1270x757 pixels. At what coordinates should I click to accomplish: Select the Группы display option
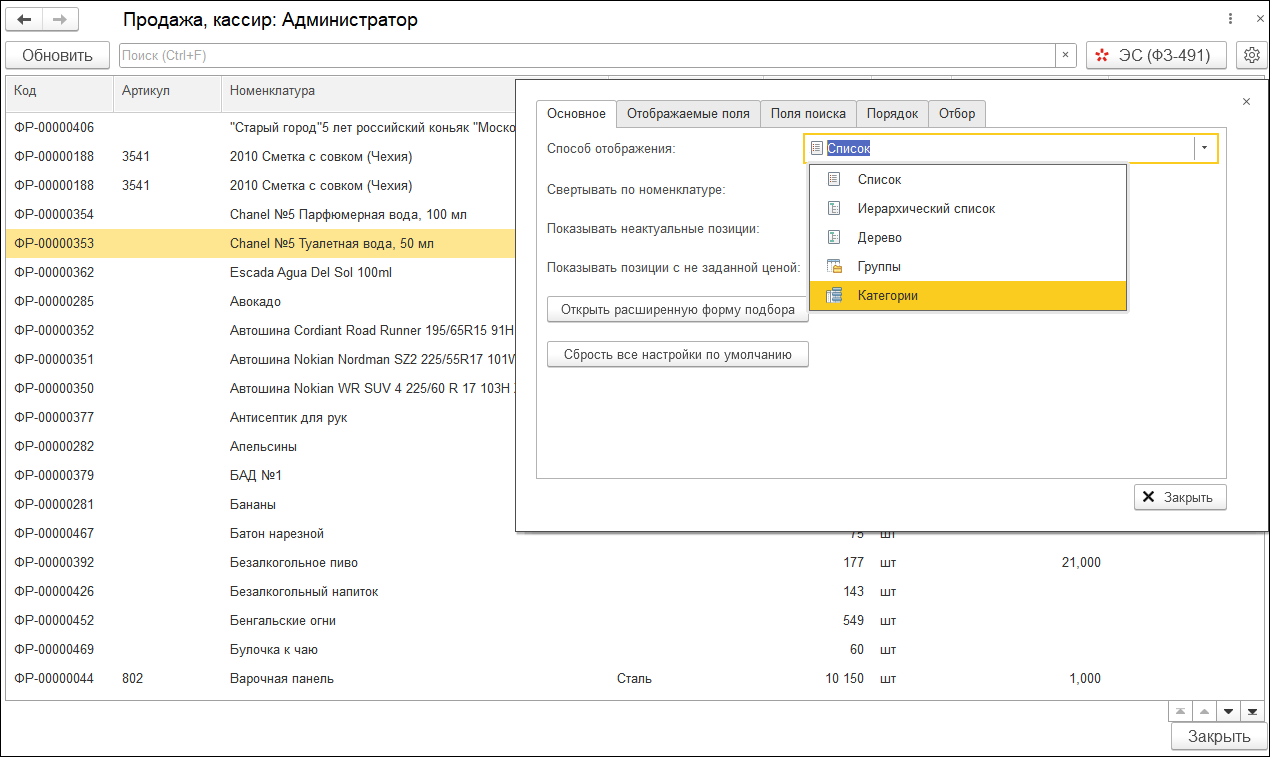click(x=879, y=267)
